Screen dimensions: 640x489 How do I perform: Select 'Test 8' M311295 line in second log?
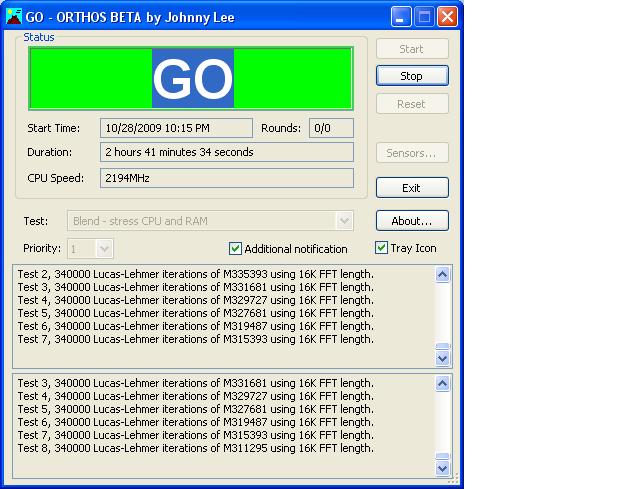pyautogui.click(x=196, y=448)
